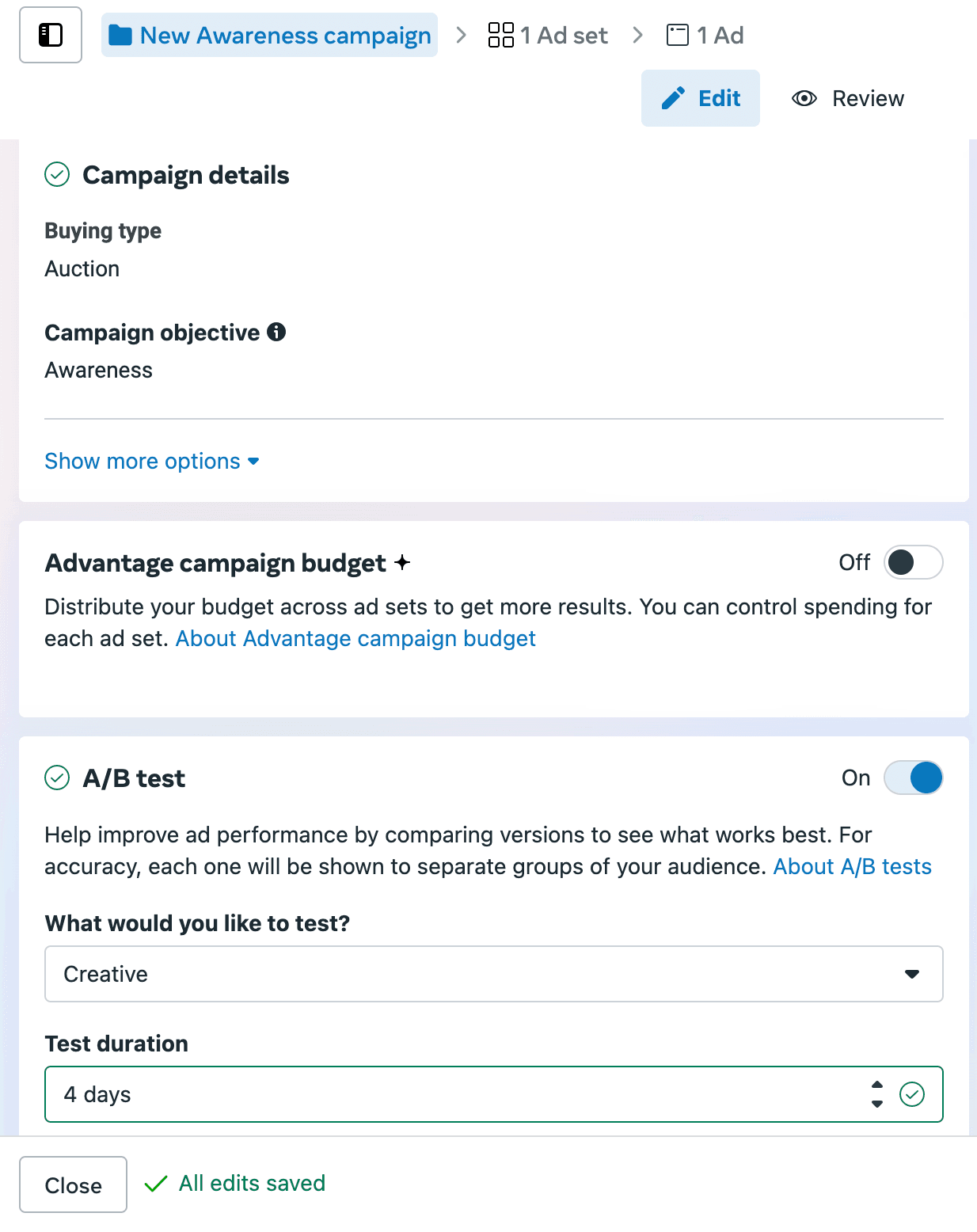This screenshot has height=1232, width=977.
Task: Toggle the sidebar panel icon
Action: click(x=51, y=35)
